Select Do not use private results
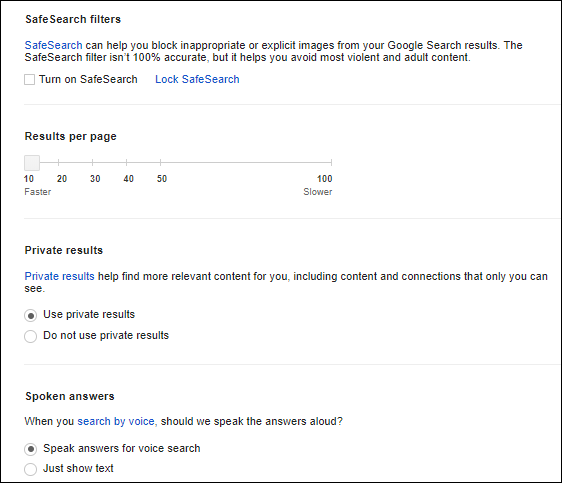This screenshot has height=483, width=562. [x=30, y=336]
